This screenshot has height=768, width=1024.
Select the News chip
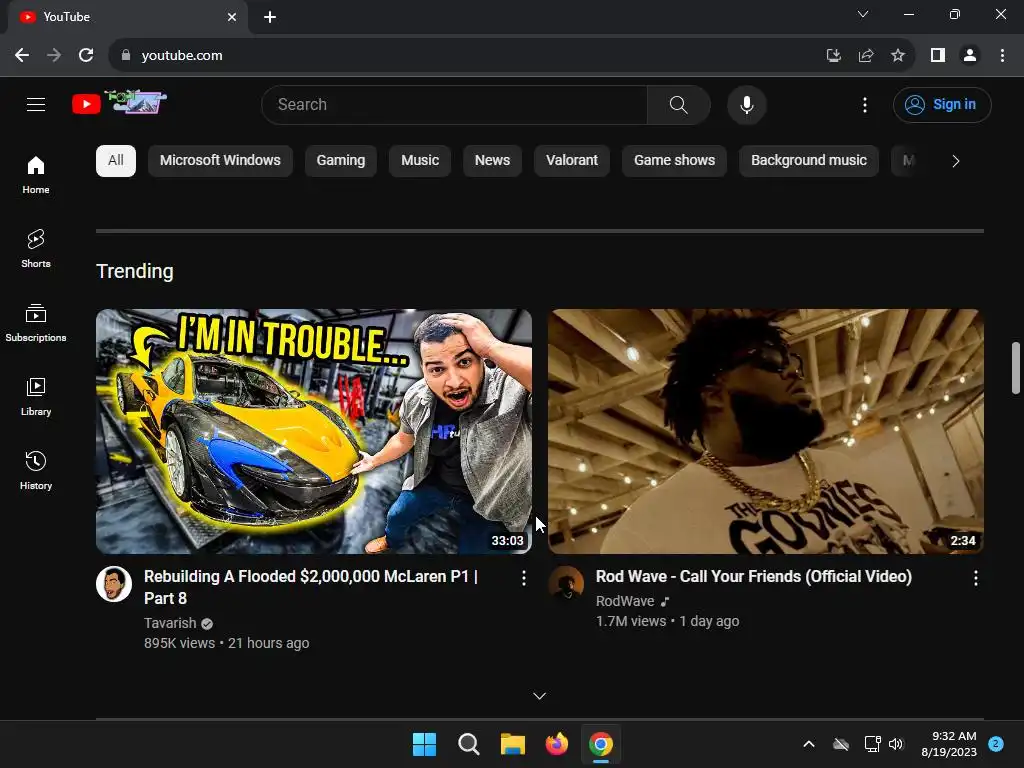[x=492, y=161]
